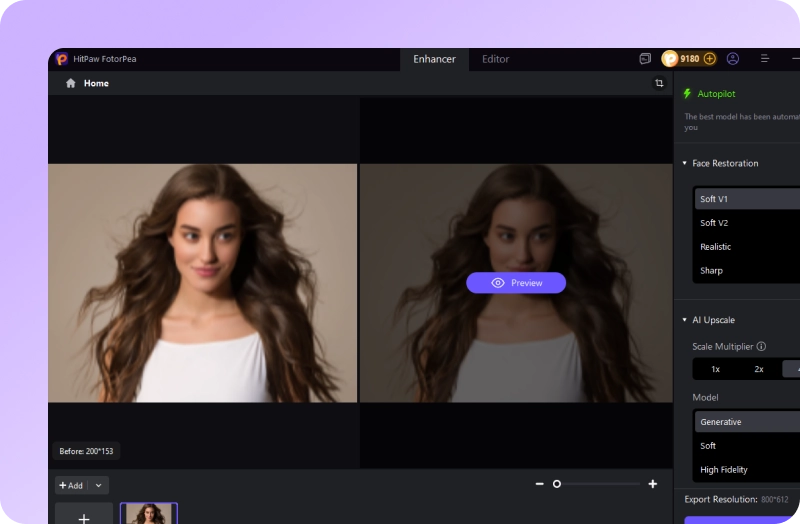Click the Home icon
The image size is (800, 524).
[71, 83]
